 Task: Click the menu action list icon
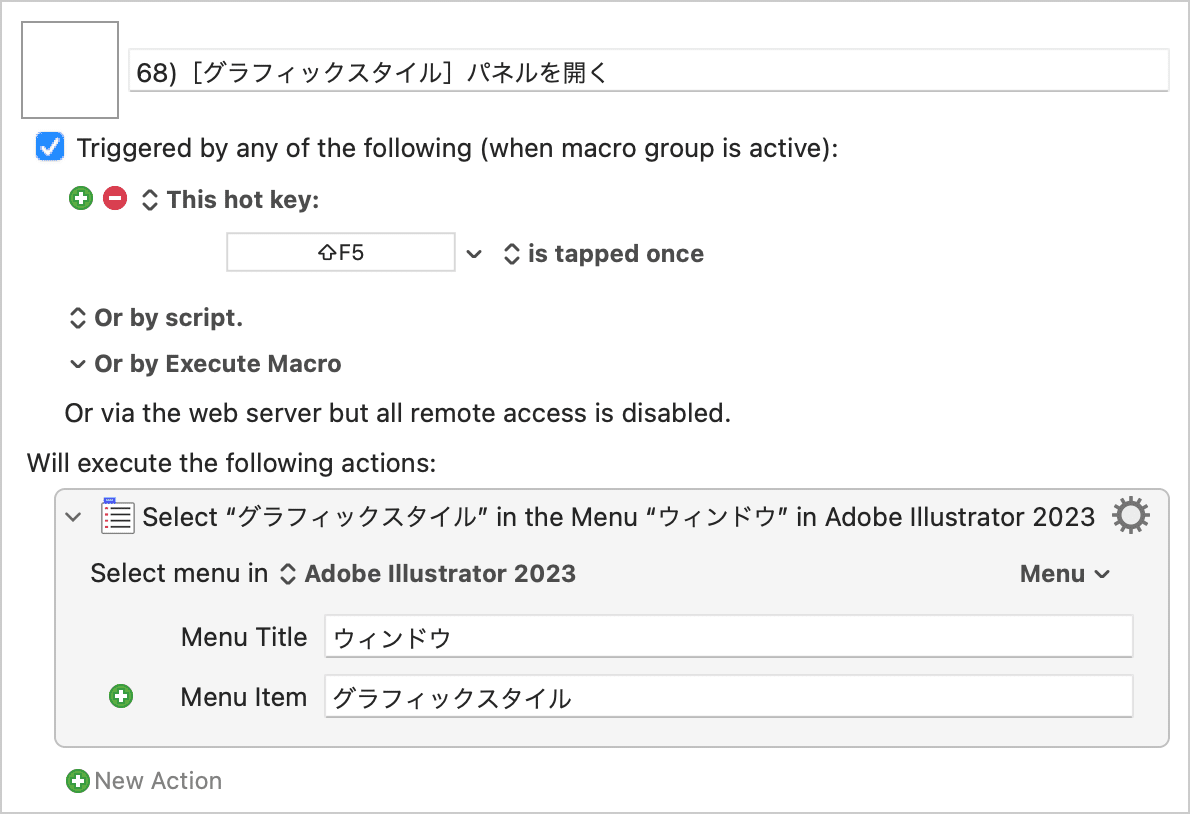(x=118, y=516)
